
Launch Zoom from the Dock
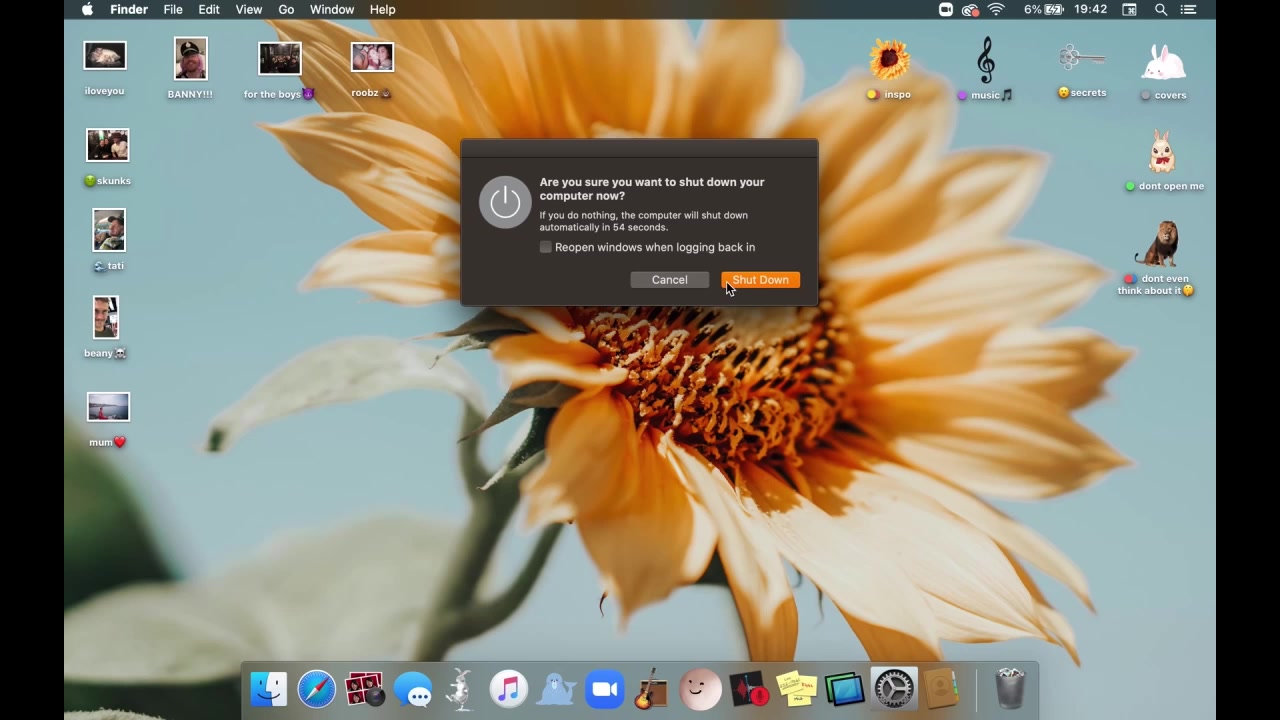[605, 689]
